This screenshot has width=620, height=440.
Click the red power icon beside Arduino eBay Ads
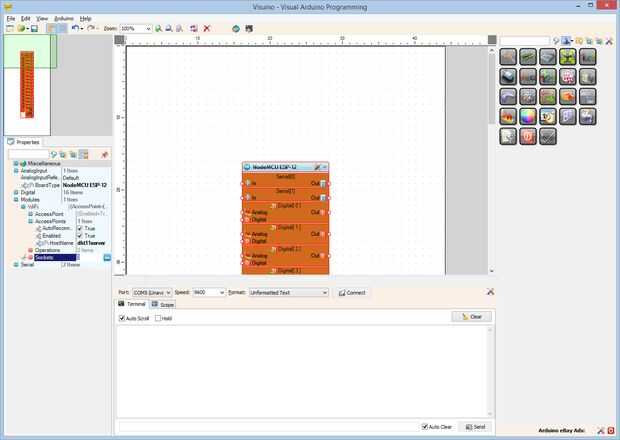611,431
